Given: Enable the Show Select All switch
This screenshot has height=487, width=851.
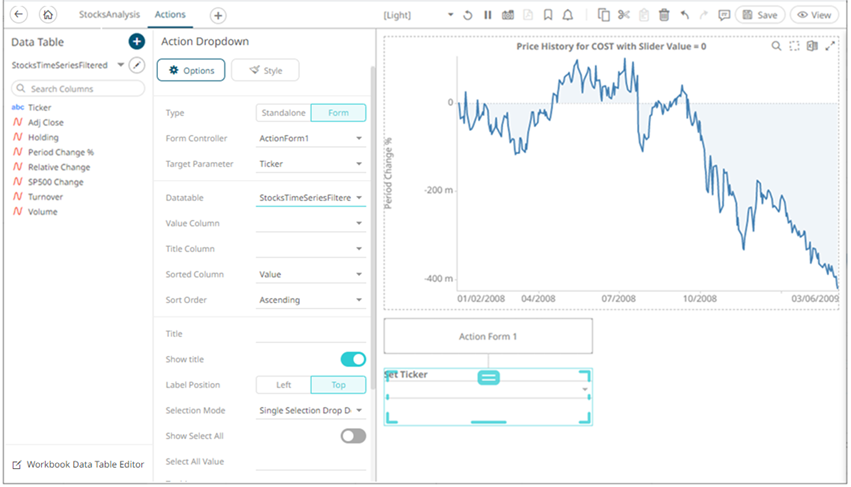Looking at the screenshot, I should coord(353,436).
